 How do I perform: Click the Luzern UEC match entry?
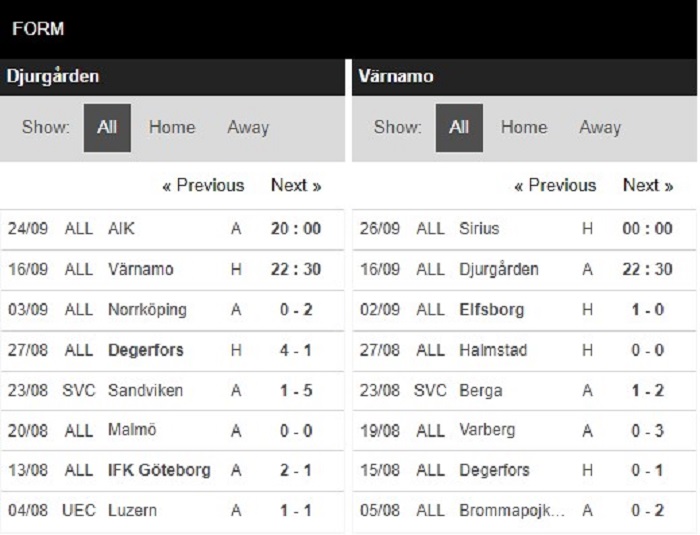click(x=172, y=510)
